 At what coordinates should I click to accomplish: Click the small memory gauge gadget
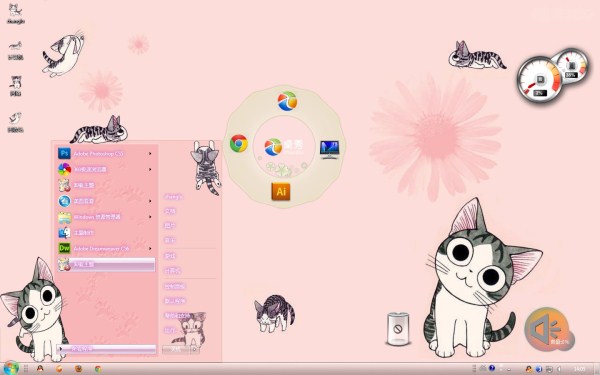pos(572,65)
